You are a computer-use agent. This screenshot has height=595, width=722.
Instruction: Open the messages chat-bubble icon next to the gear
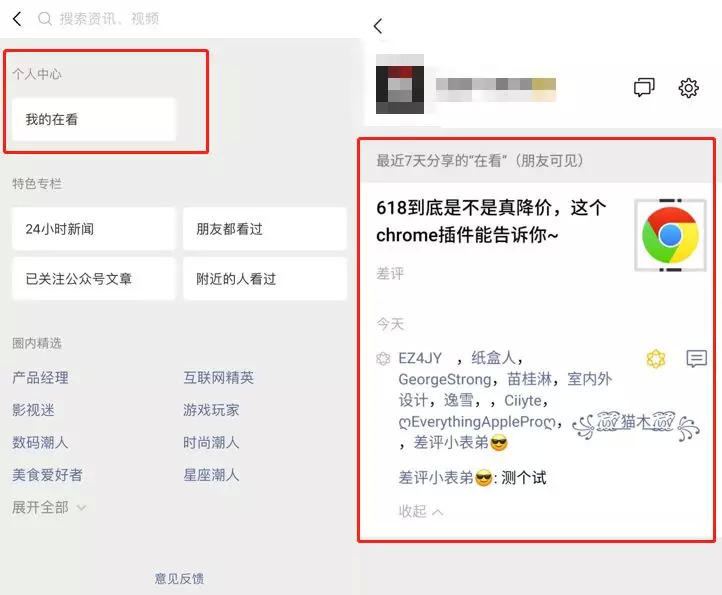[644, 87]
